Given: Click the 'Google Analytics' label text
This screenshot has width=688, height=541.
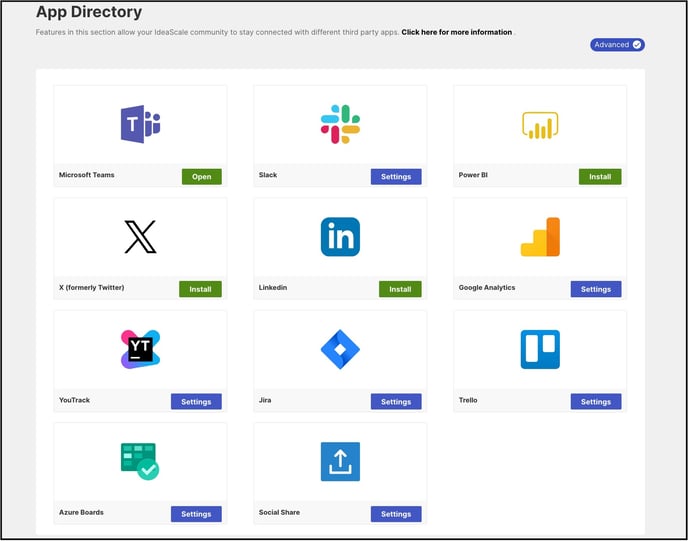Looking at the screenshot, I should [x=487, y=287].
